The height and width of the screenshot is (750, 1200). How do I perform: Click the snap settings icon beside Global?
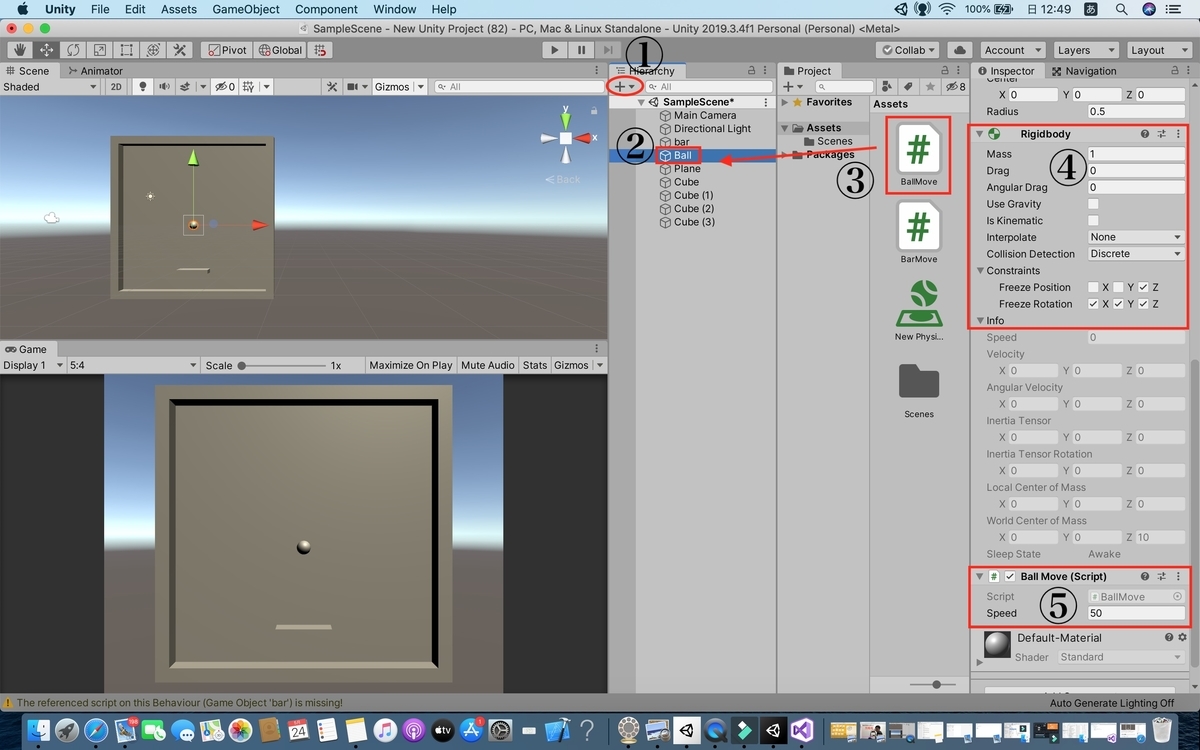tap(321, 50)
